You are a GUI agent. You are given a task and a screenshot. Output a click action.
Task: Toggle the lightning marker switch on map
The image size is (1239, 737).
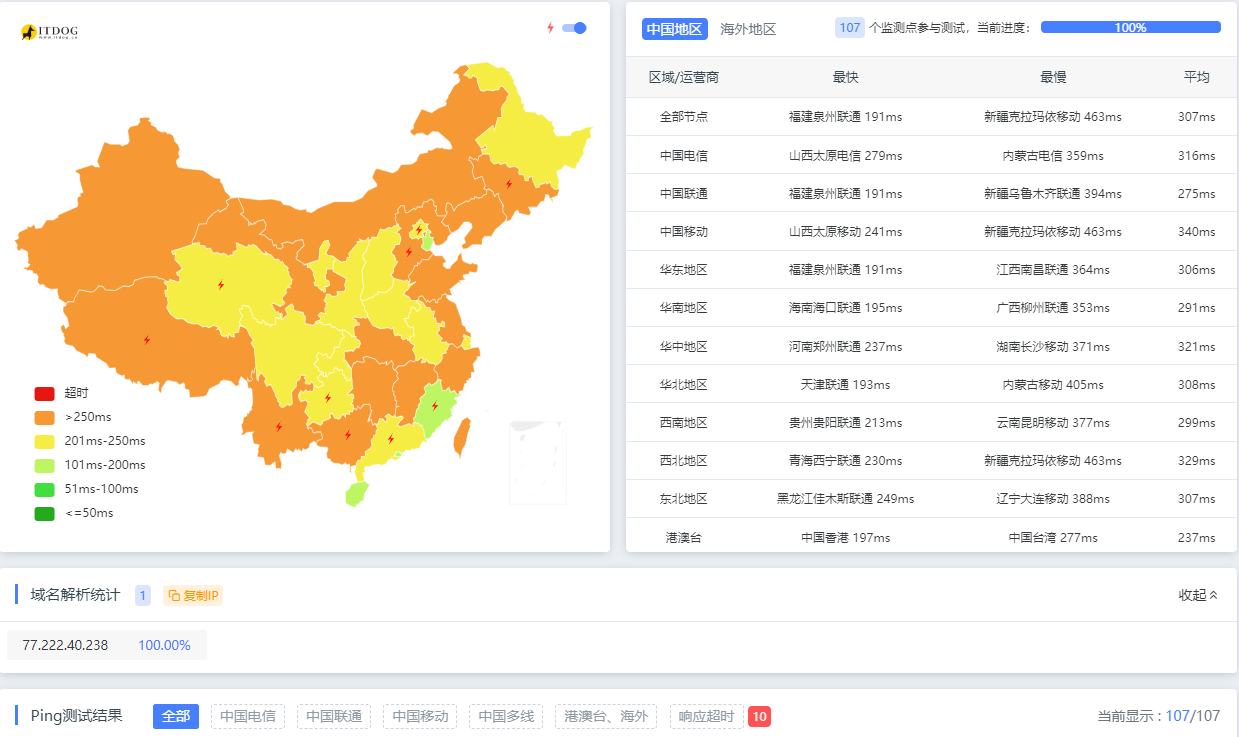click(574, 28)
